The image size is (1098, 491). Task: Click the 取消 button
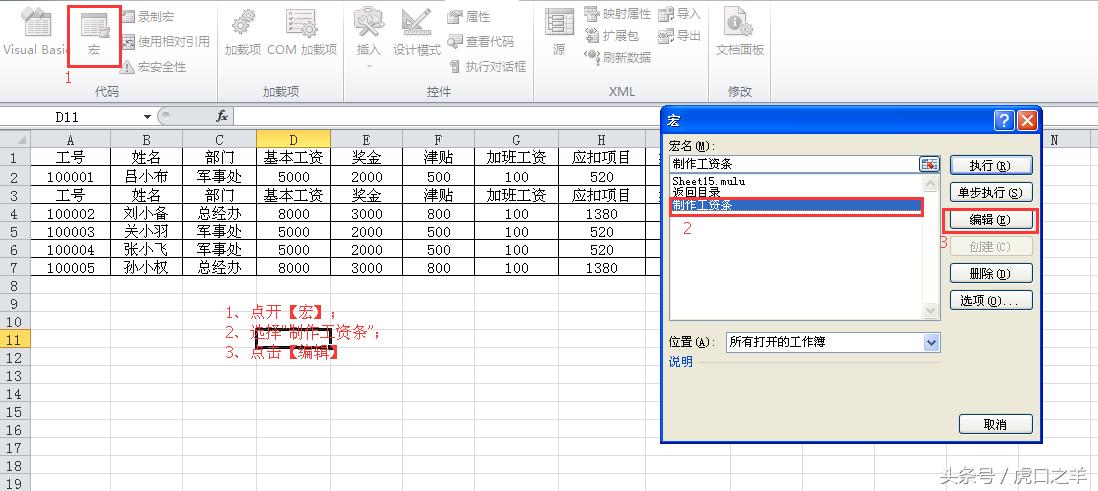click(995, 424)
